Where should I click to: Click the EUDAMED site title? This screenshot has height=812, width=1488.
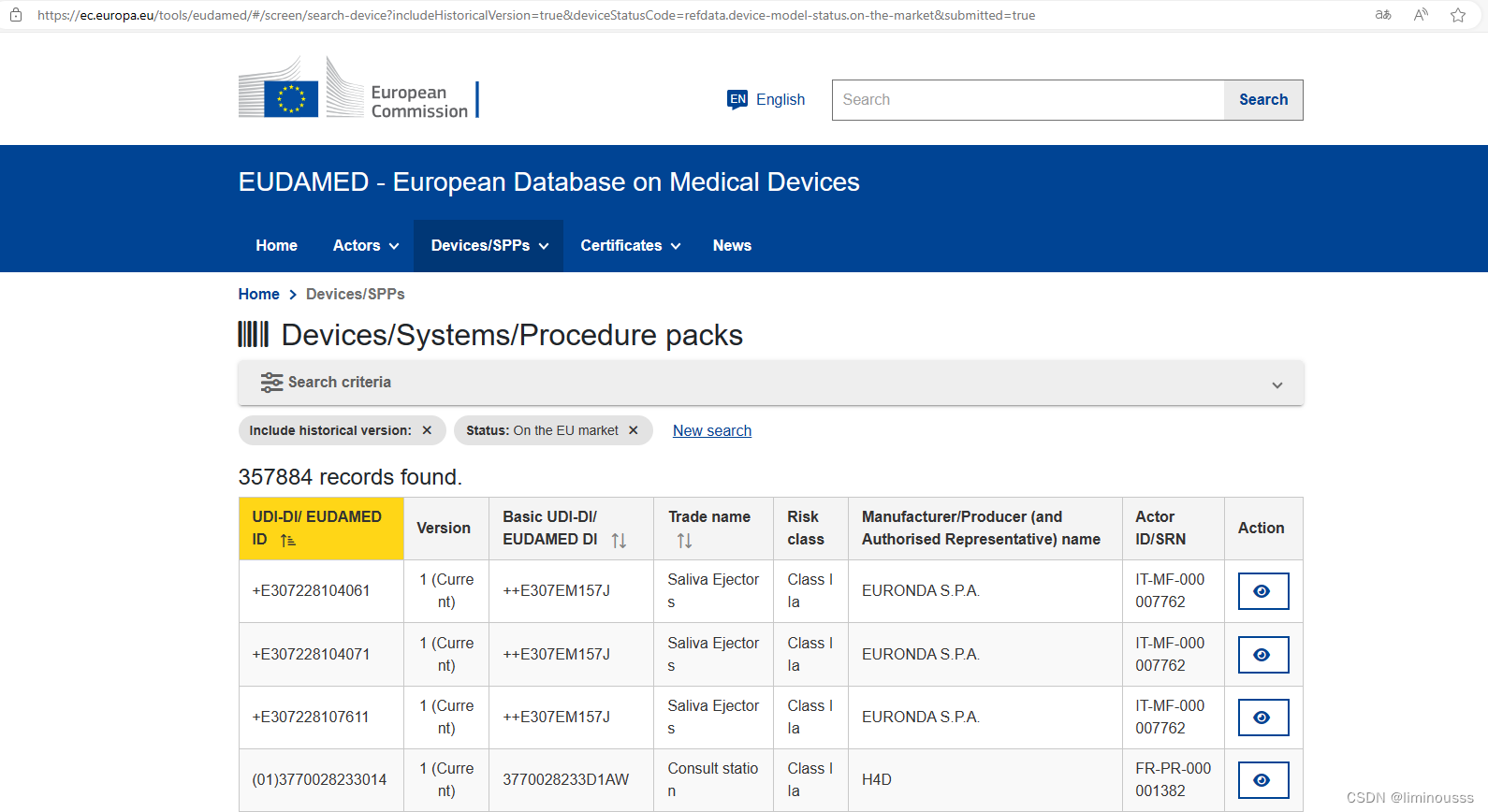pyautogui.click(x=549, y=181)
